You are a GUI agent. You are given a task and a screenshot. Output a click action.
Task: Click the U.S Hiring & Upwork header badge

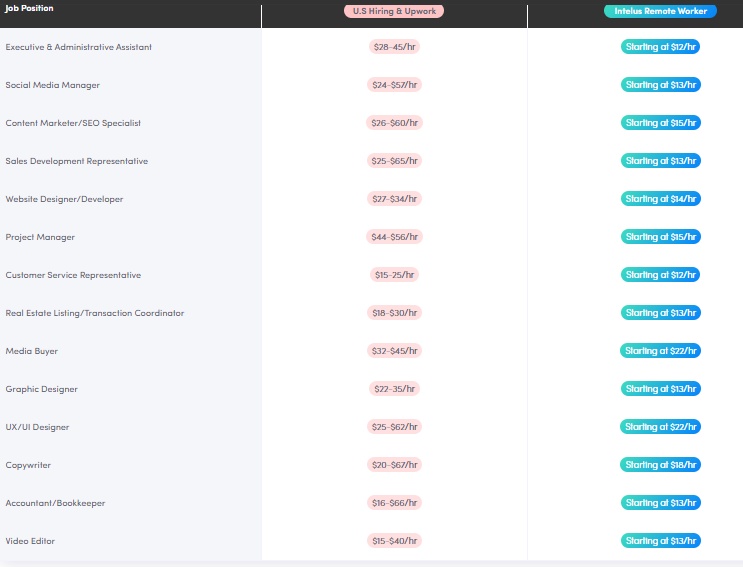(x=394, y=11)
